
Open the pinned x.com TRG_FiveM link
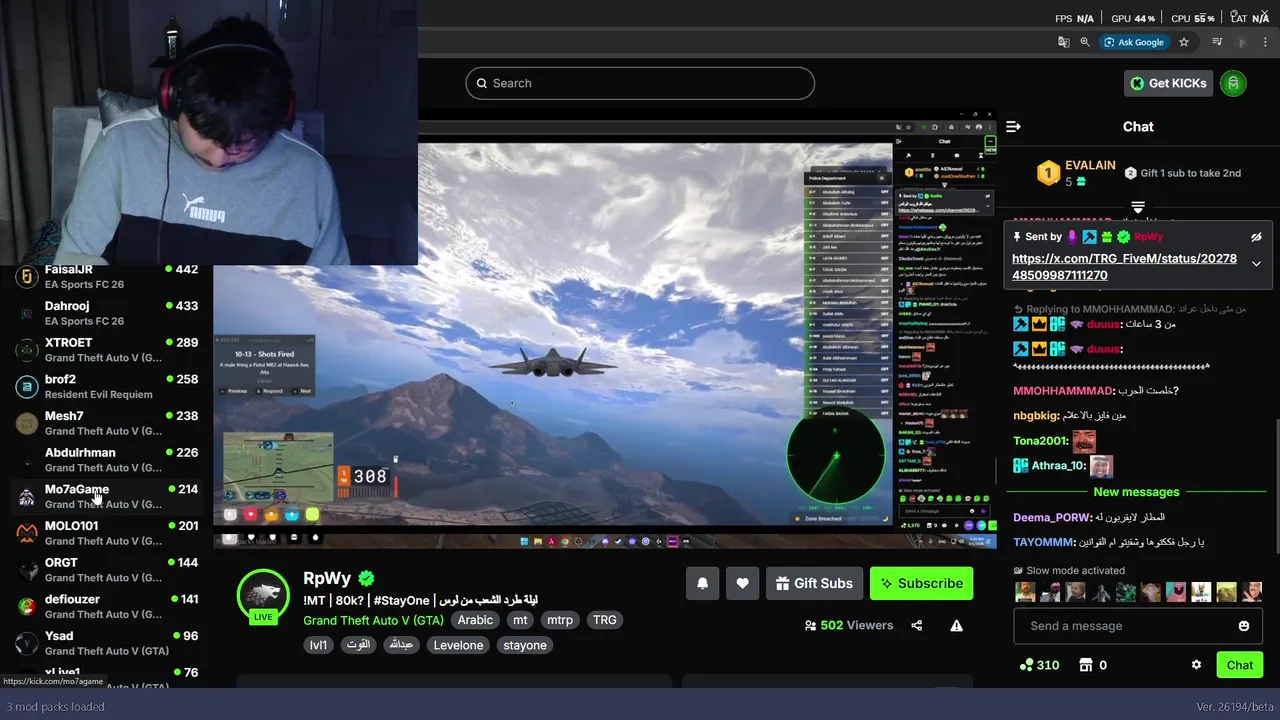tap(1124, 267)
